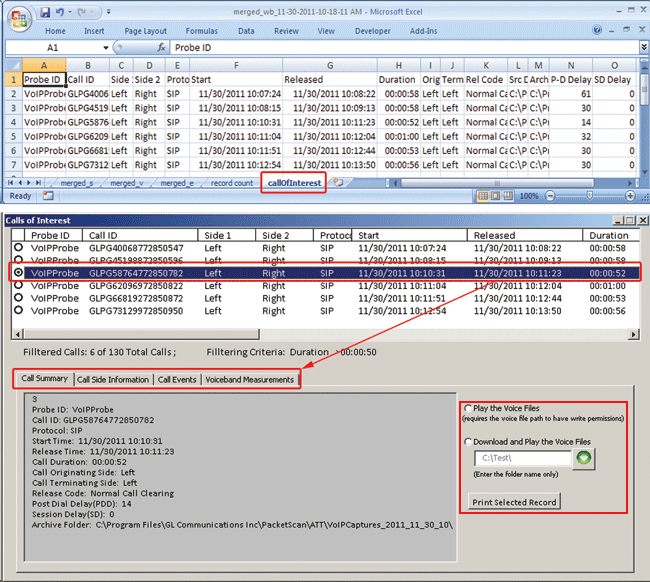
Task: Click the green browse folder button
Action: coord(584,458)
